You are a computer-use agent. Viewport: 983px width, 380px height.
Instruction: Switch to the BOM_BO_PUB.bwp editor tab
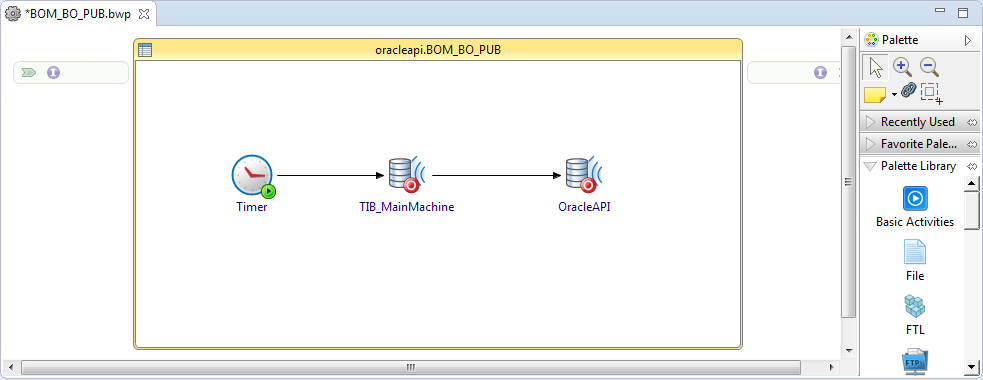78,14
